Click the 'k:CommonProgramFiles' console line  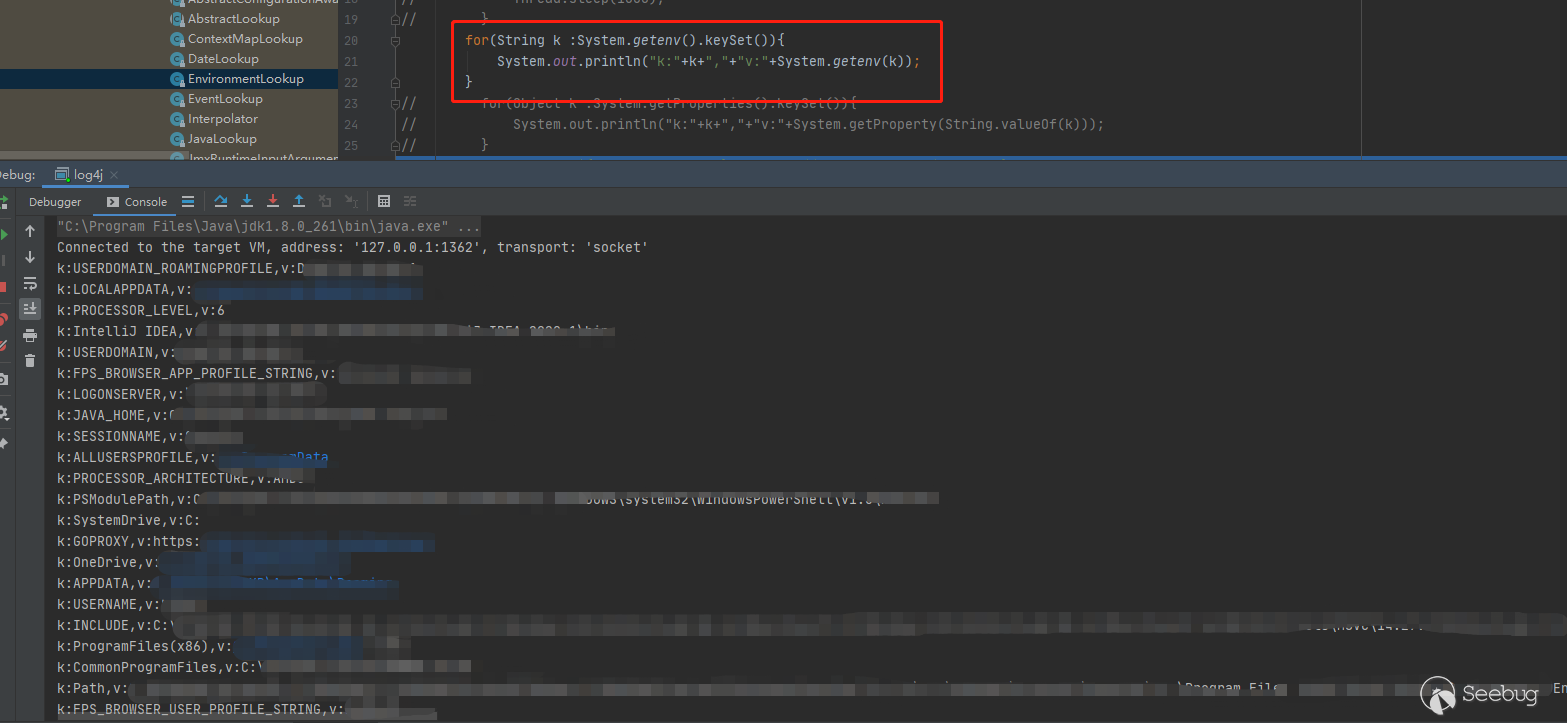pos(264,667)
